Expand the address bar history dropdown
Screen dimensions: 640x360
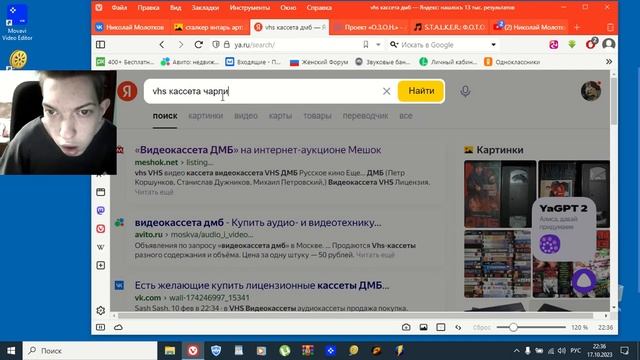coord(378,44)
